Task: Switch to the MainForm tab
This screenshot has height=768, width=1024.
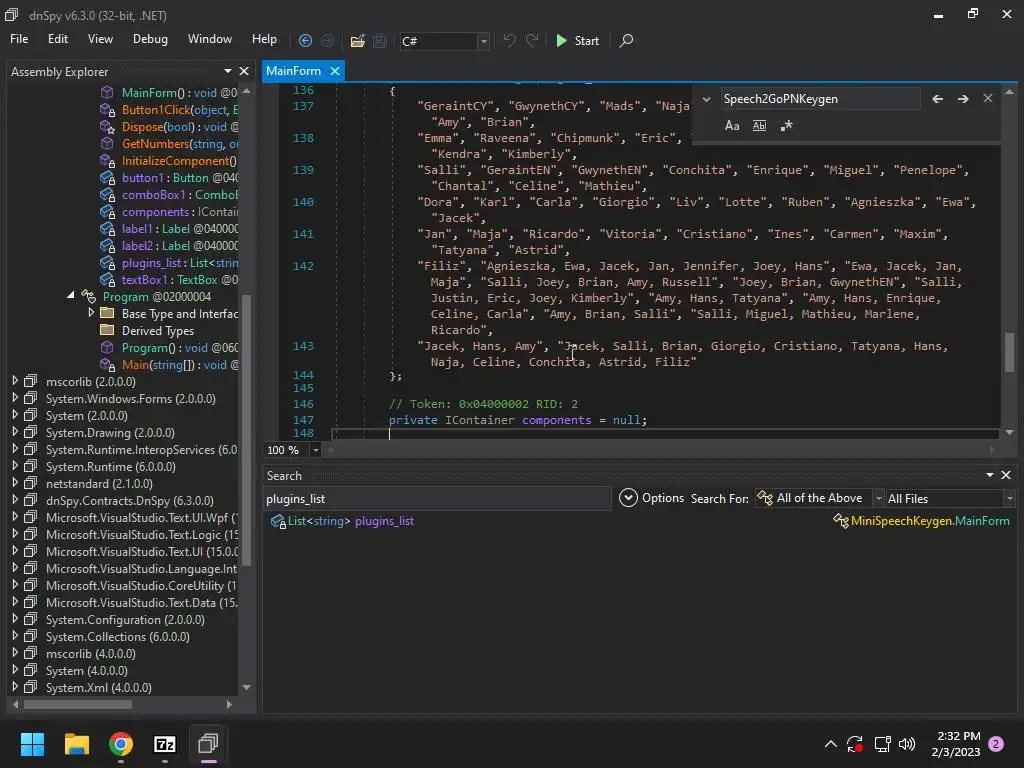Action: 293,71
